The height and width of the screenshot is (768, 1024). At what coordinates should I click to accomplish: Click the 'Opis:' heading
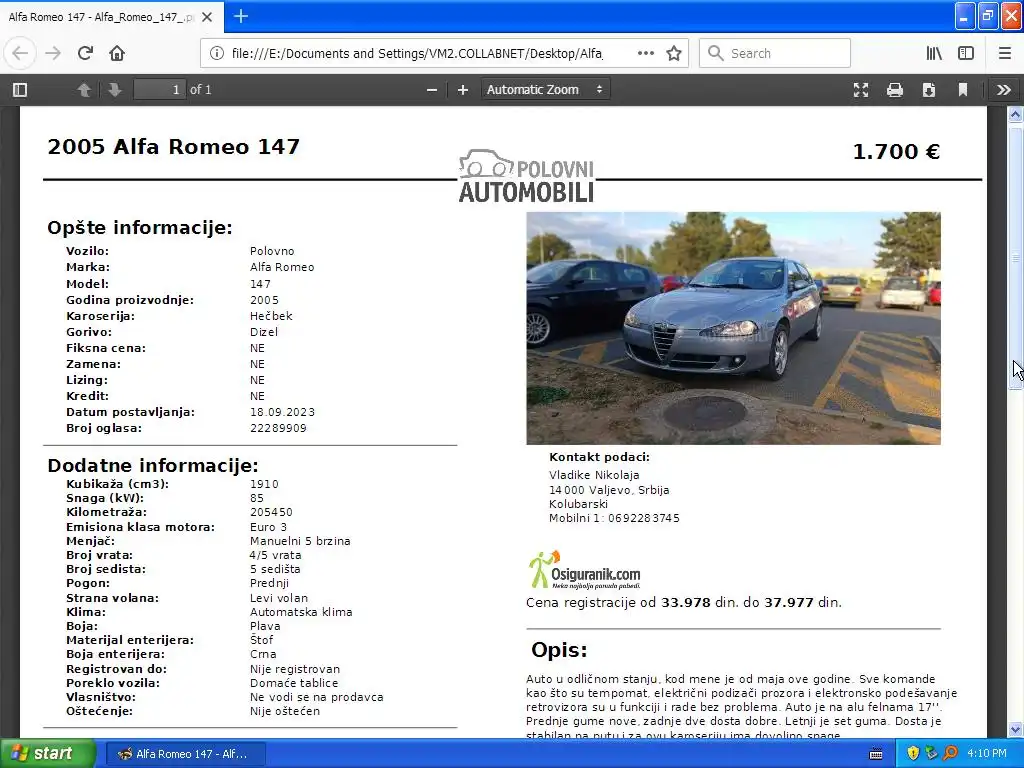tap(559, 650)
